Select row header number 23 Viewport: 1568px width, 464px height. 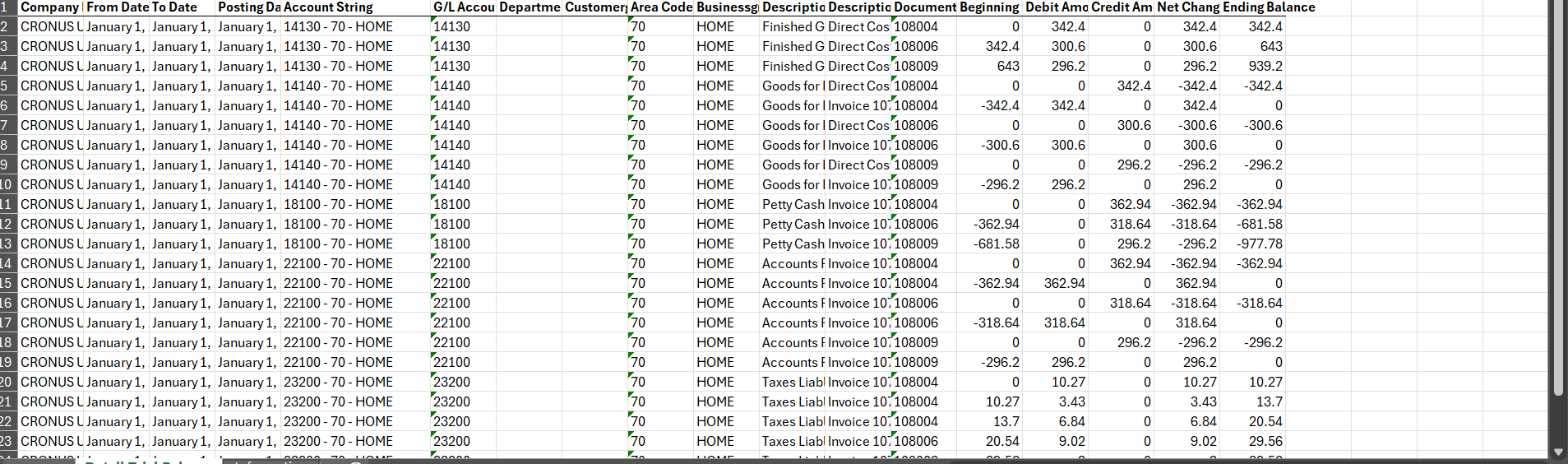8,441
